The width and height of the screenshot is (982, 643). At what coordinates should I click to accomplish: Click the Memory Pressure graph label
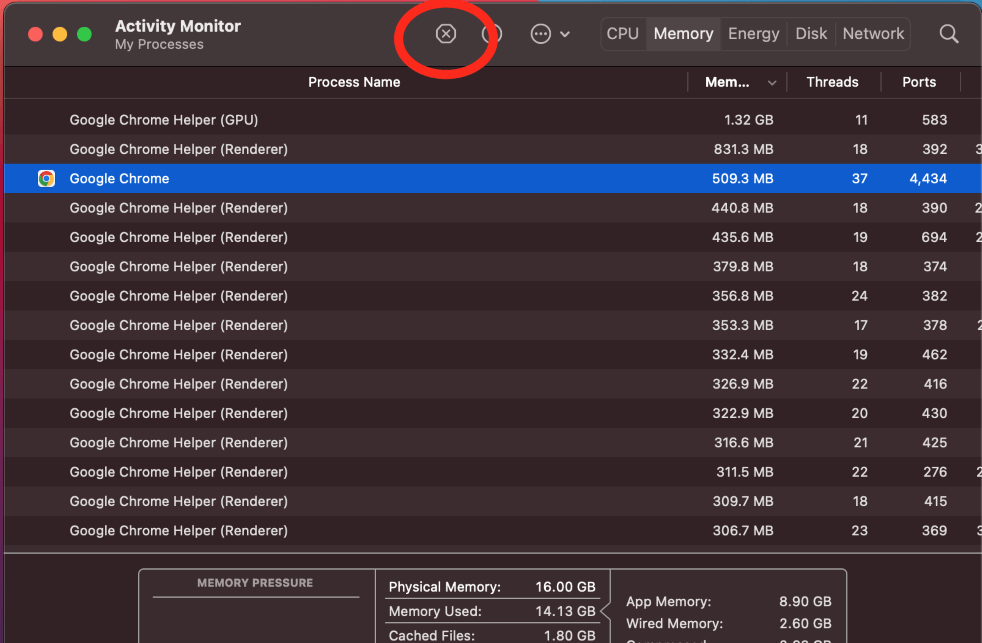point(255,583)
